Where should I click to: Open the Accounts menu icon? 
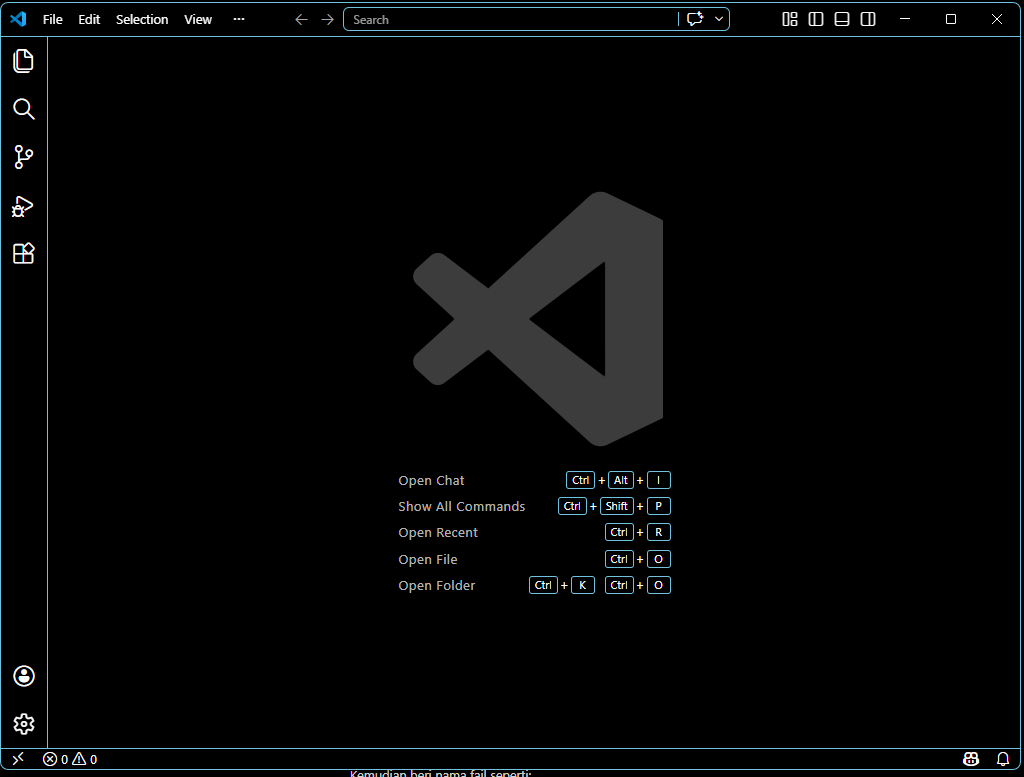pos(24,676)
